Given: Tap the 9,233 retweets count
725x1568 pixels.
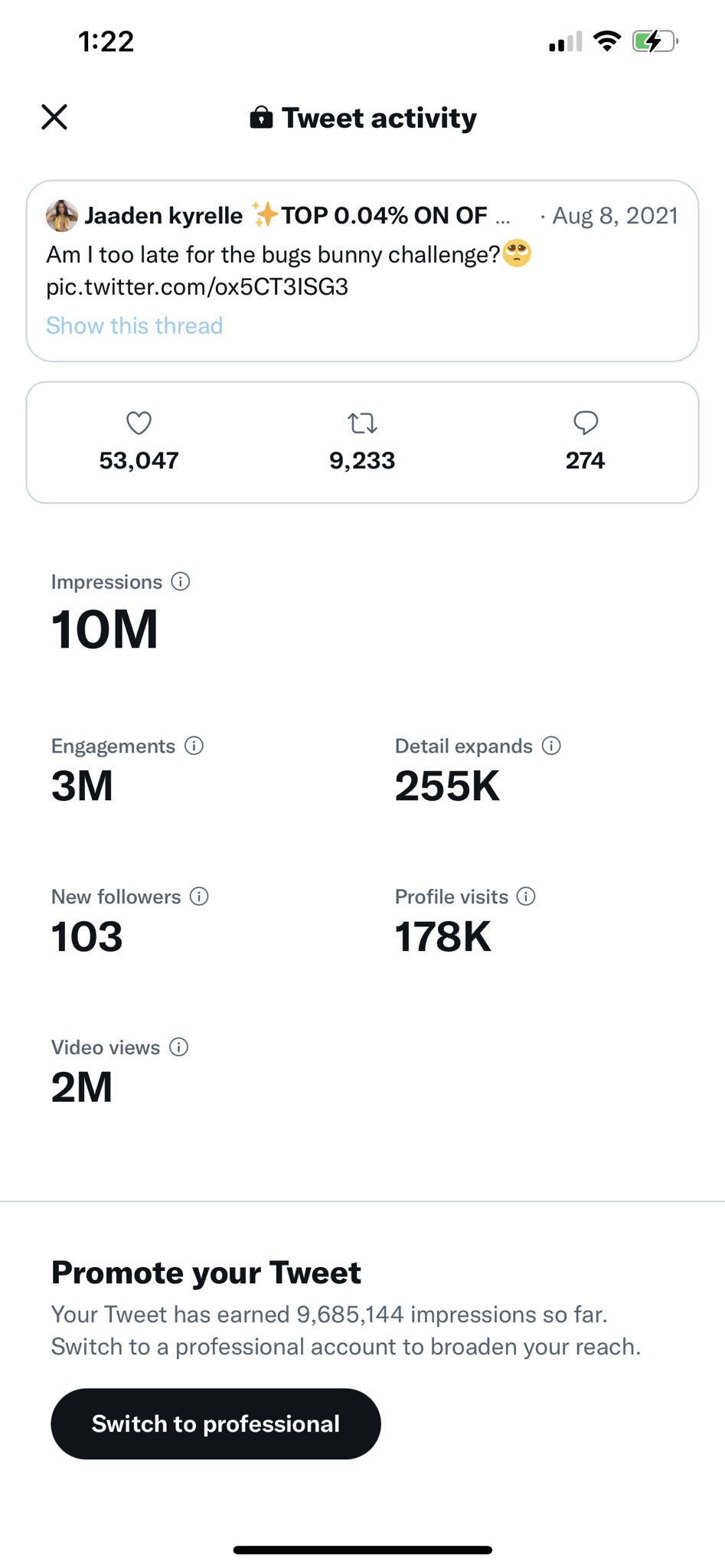Looking at the screenshot, I should point(362,460).
